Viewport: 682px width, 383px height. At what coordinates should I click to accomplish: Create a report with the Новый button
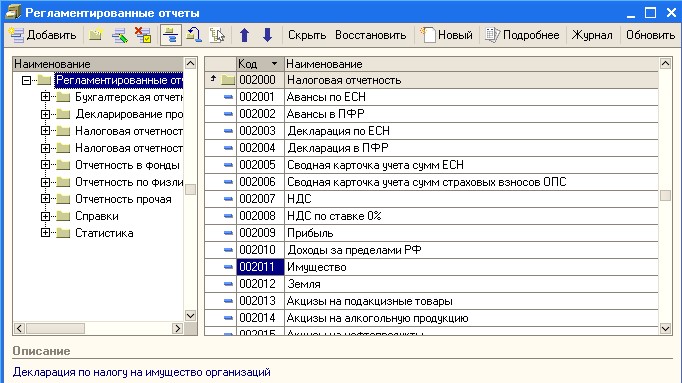pyautogui.click(x=446, y=35)
